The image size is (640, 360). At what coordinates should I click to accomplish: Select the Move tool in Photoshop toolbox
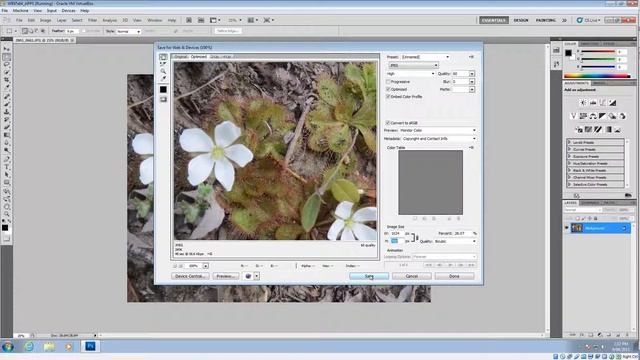point(7,49)
